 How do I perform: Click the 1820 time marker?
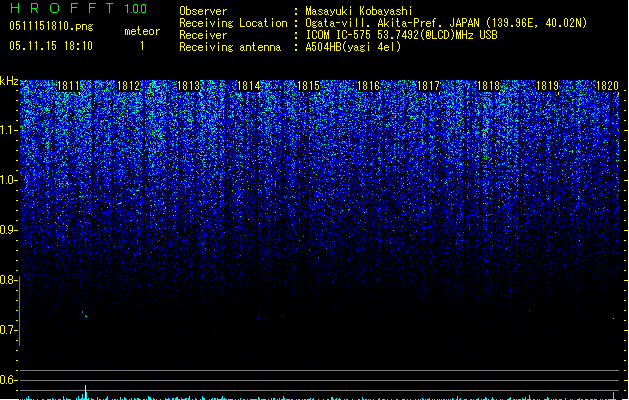click(607, 86)
